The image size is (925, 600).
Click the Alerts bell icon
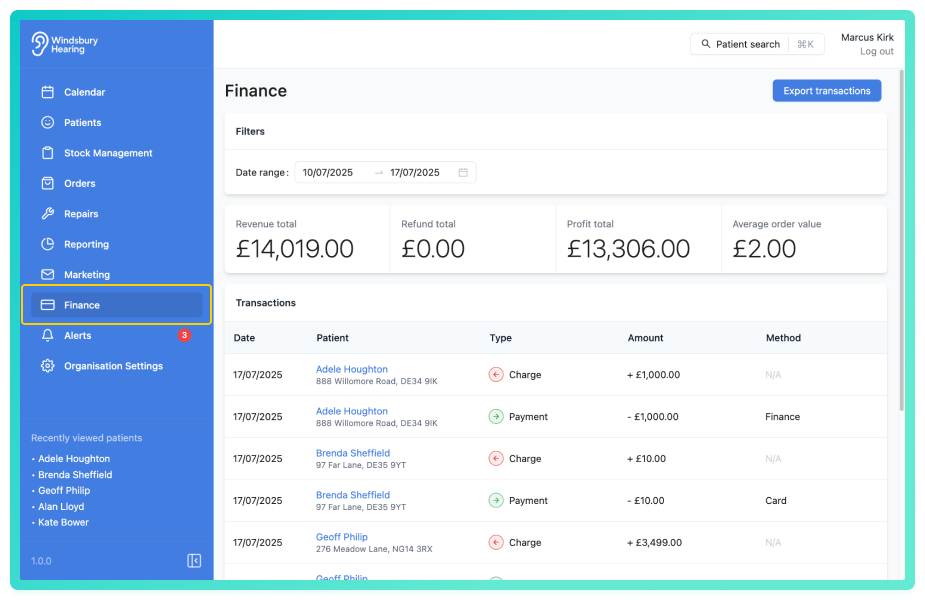click(48, 335)
